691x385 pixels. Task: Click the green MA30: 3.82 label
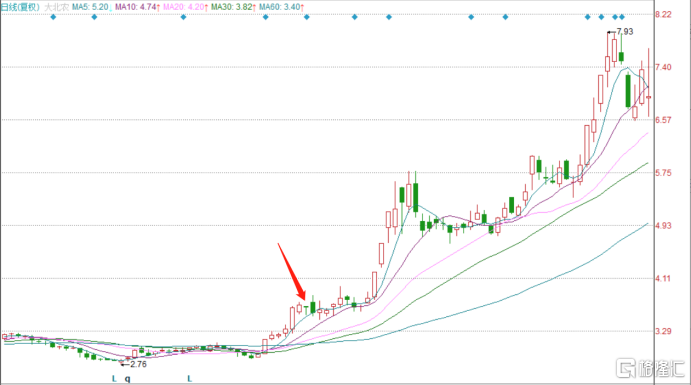233,7
